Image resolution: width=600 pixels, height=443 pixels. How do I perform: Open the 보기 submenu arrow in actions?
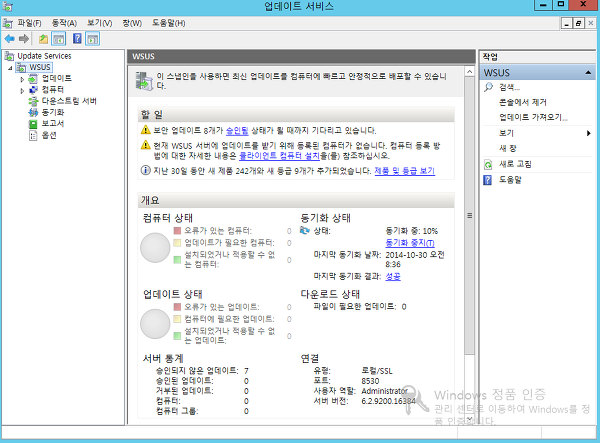tap(589, 133)
